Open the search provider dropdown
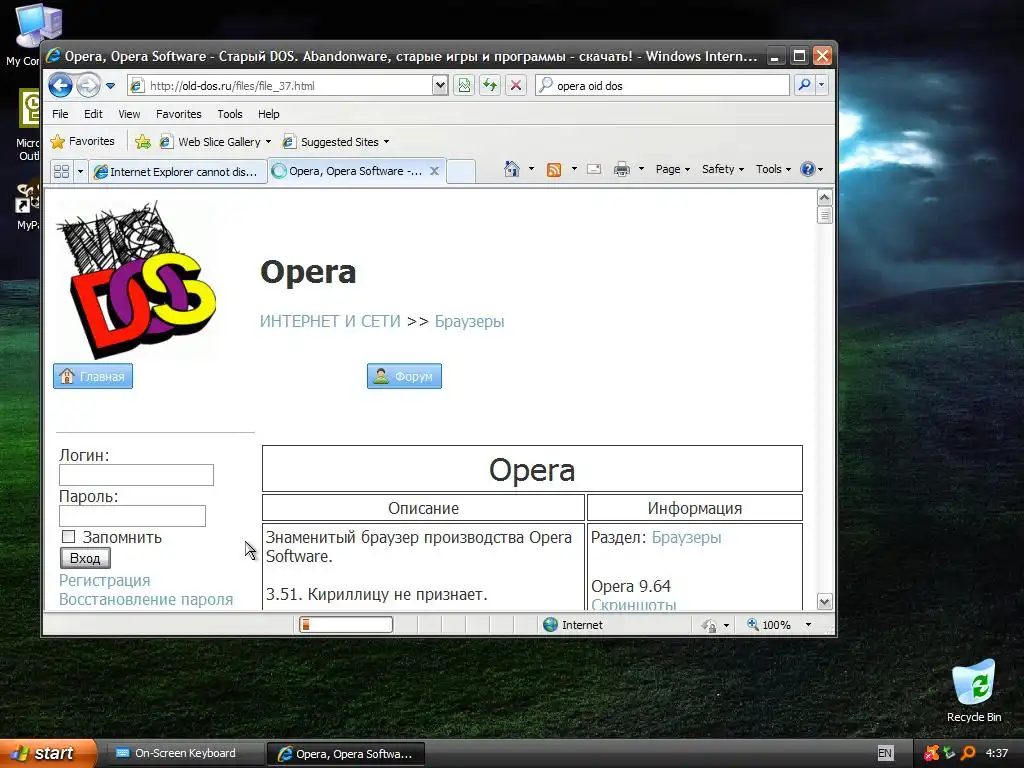 [822, 85]
